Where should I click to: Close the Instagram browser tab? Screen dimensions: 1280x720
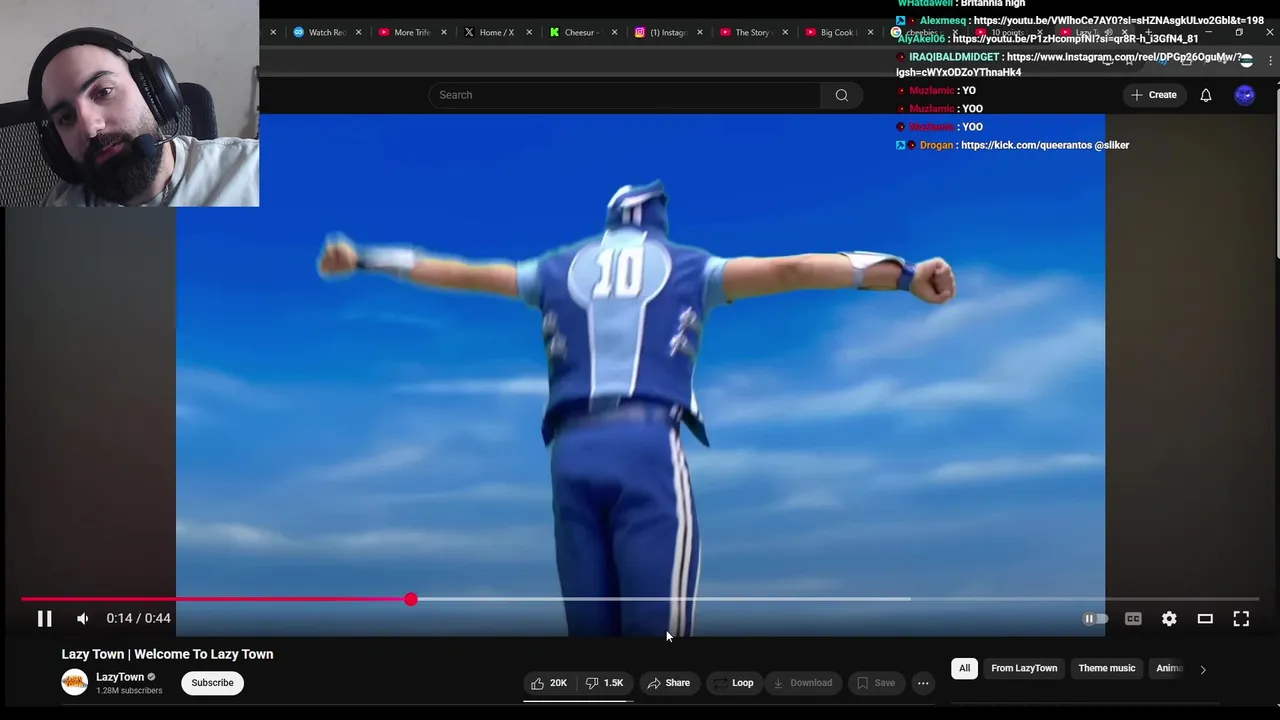coord(700,32)
